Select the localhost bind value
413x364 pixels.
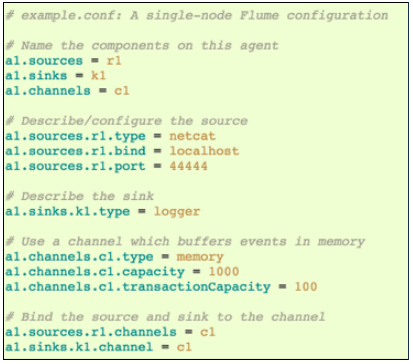tap(204, 151)
